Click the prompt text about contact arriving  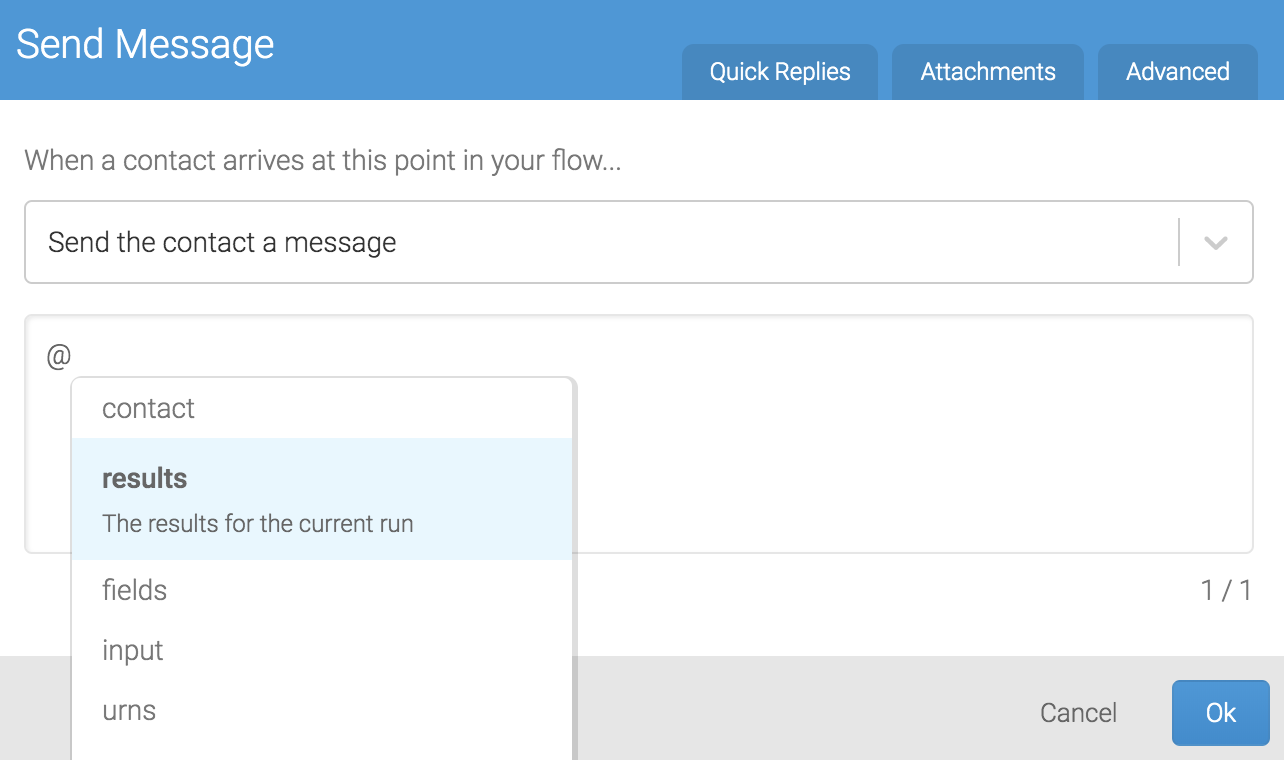pyautogui.click(x=322, y=160)
